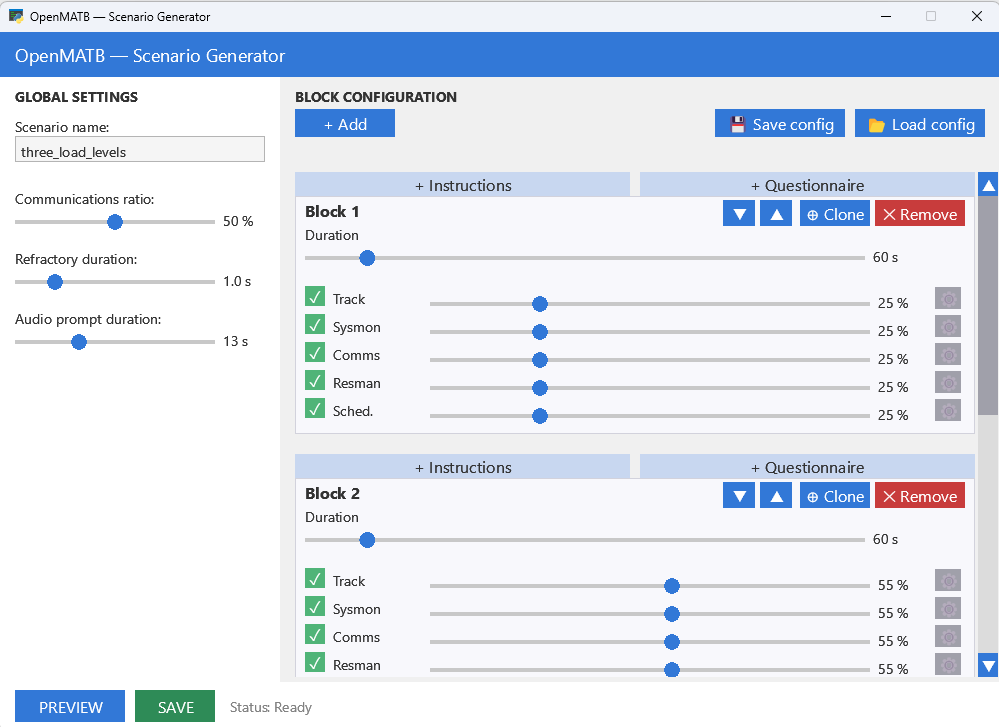Click the '13 s' audio prompt value

(236, 342)
